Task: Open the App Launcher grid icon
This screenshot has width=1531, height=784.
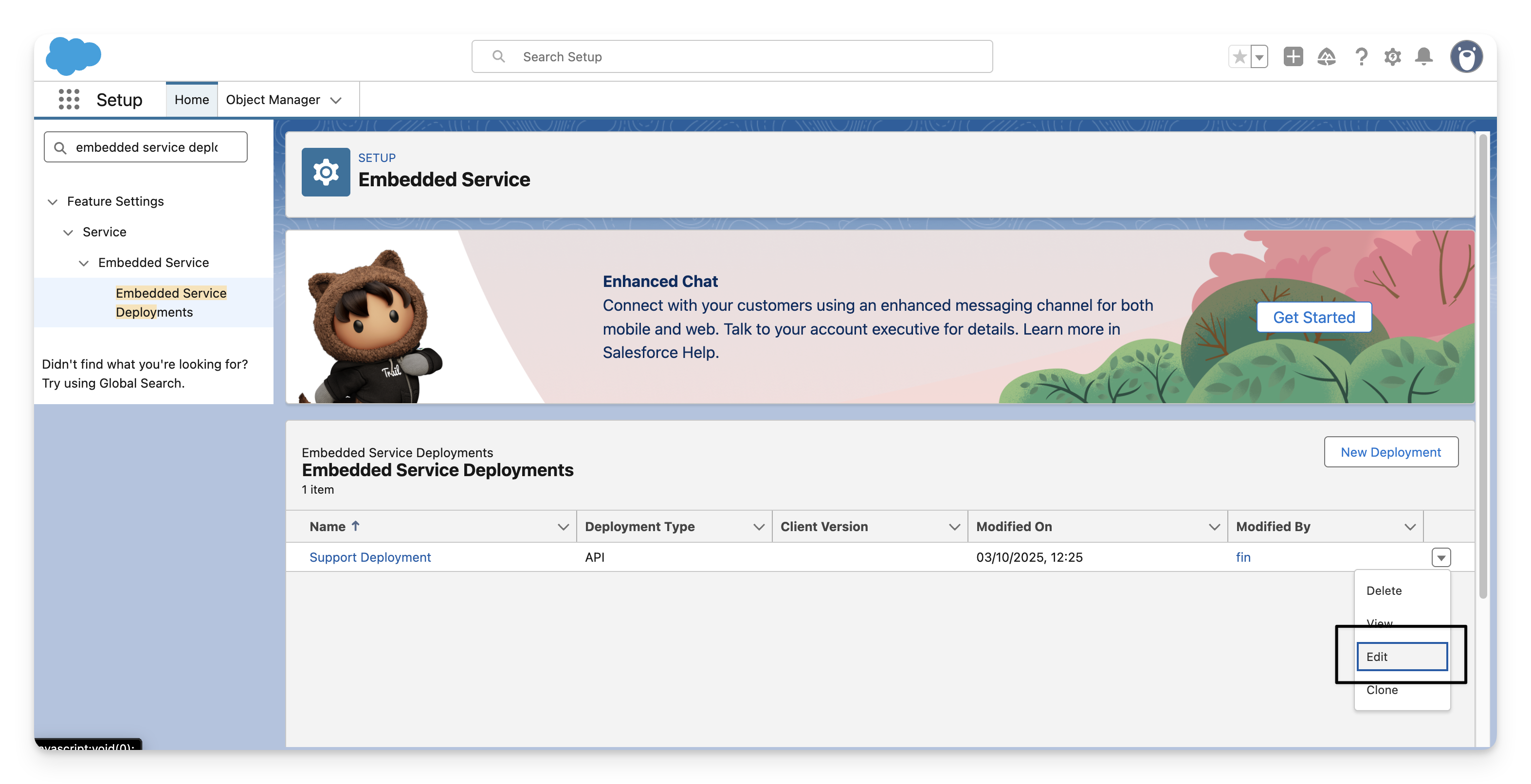Action: click(x=69, y=99)
